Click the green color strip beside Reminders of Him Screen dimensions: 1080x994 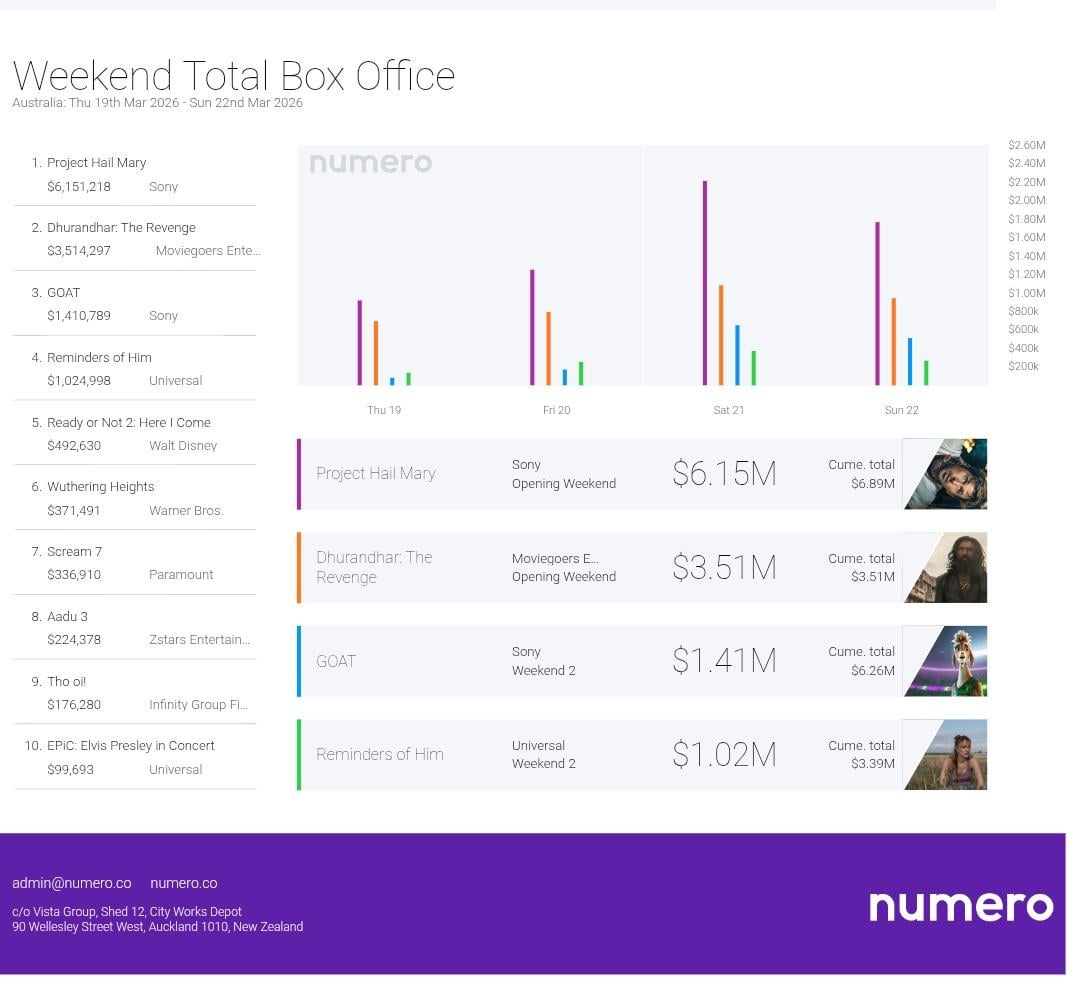tap(299, 754)
